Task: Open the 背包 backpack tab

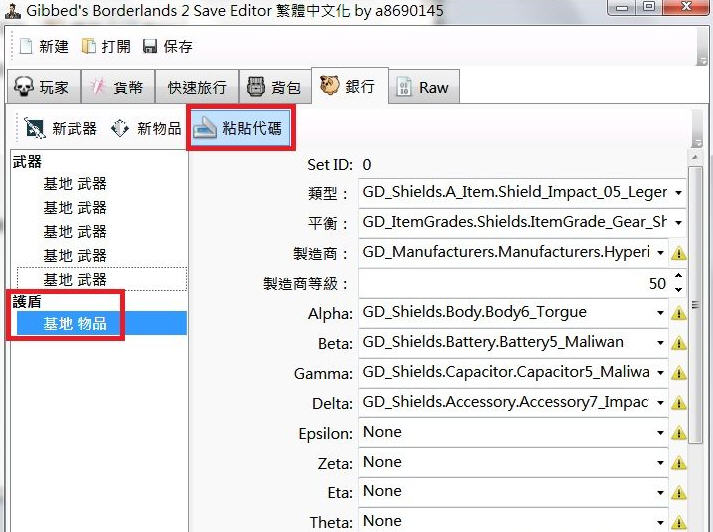Action: [x=275, y=86]
